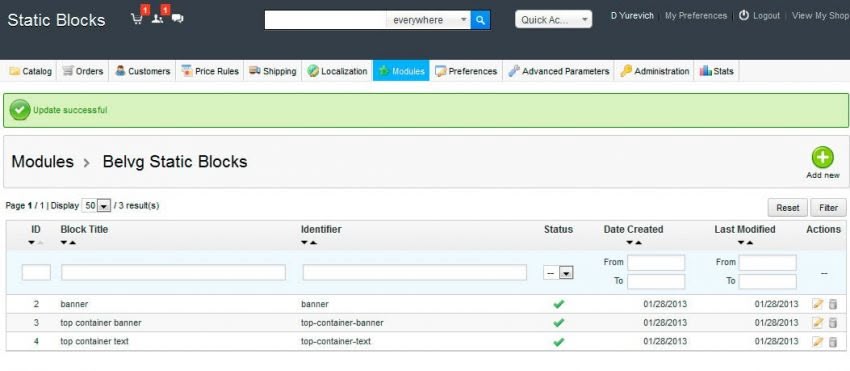Image resolution: width=850 pixels, height=371 pixels.
Task: Toggle status checkmark for top container banner
Action: (x=558, y=323)
